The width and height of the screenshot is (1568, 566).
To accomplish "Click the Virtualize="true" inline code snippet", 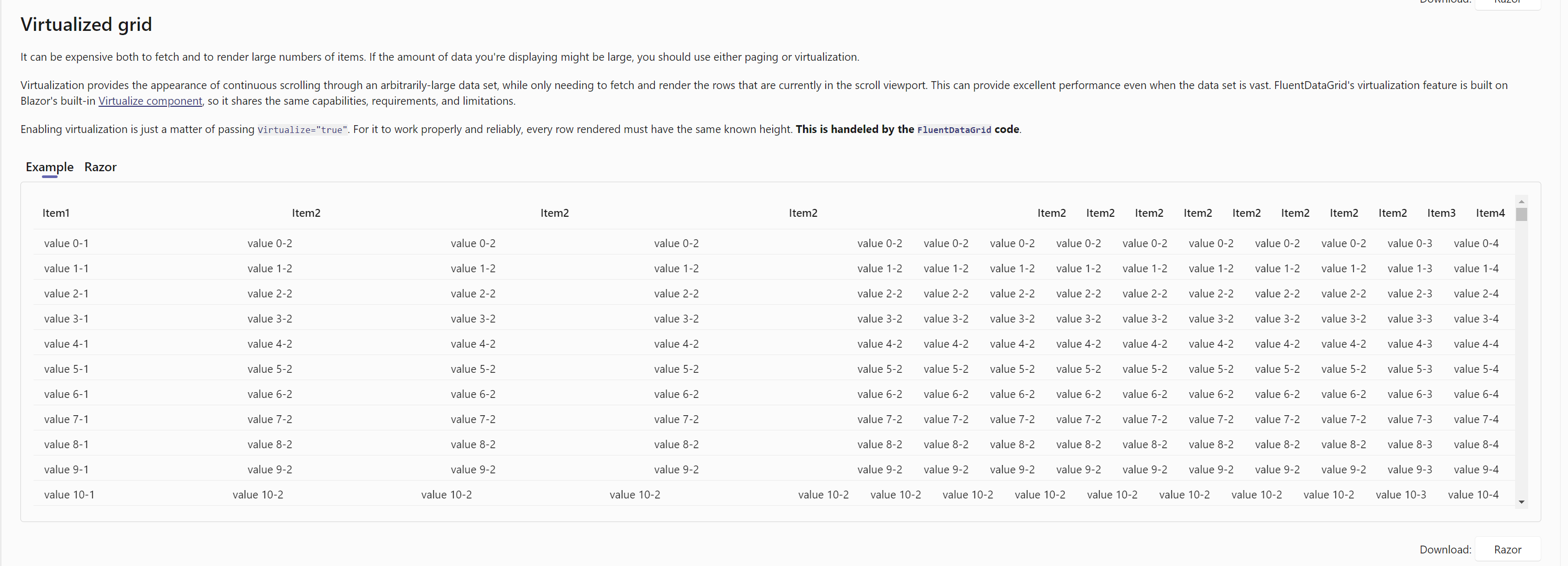I will [301, 129].
